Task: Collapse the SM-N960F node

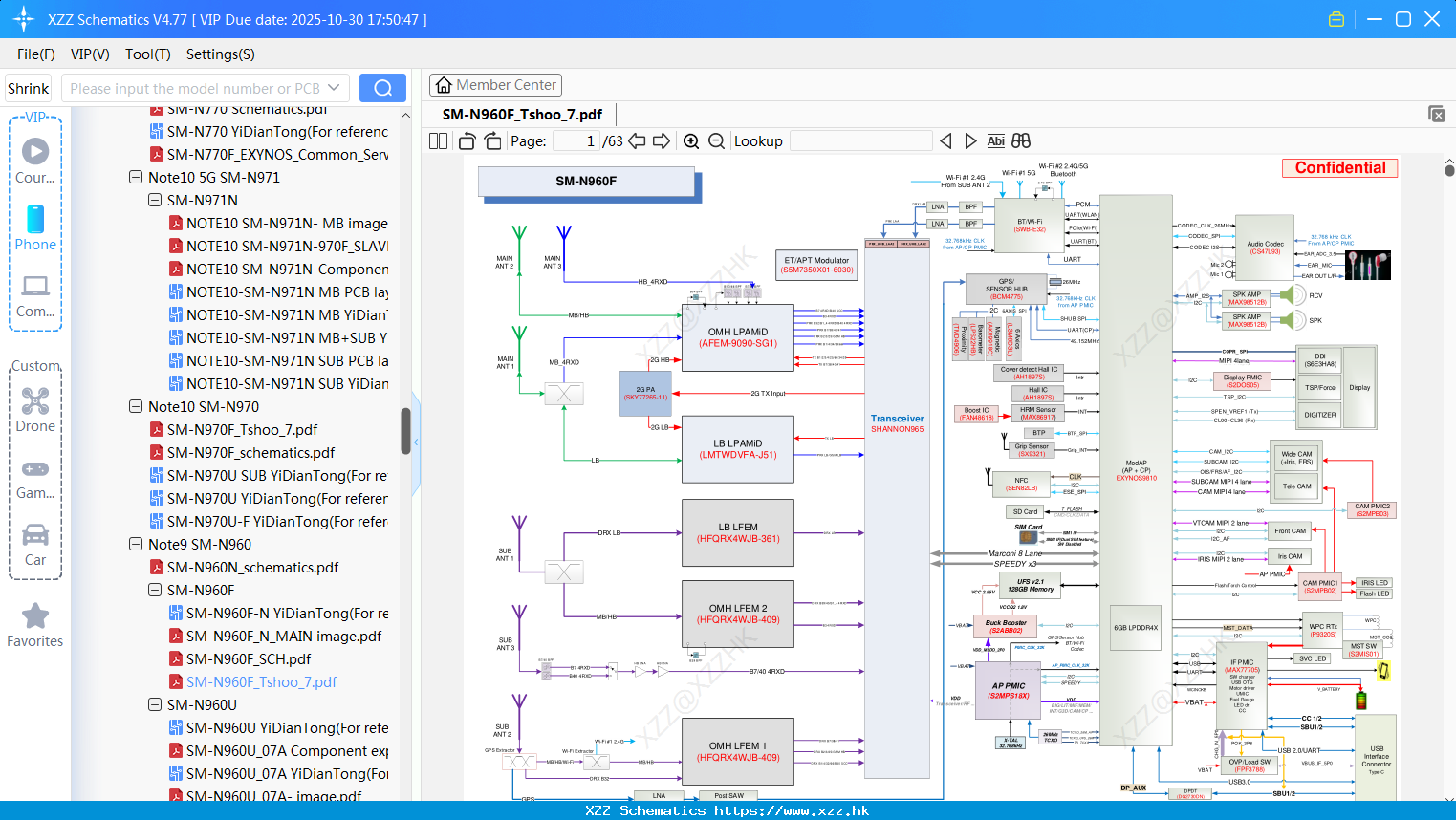Action: coord(155,590)
